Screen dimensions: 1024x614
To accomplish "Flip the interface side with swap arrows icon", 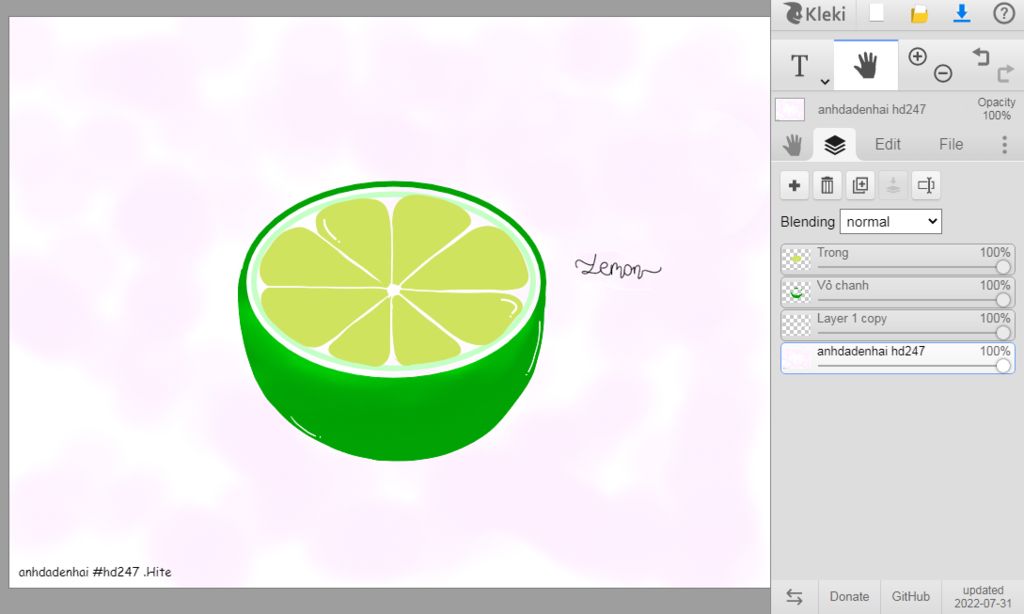I will 794,596.
